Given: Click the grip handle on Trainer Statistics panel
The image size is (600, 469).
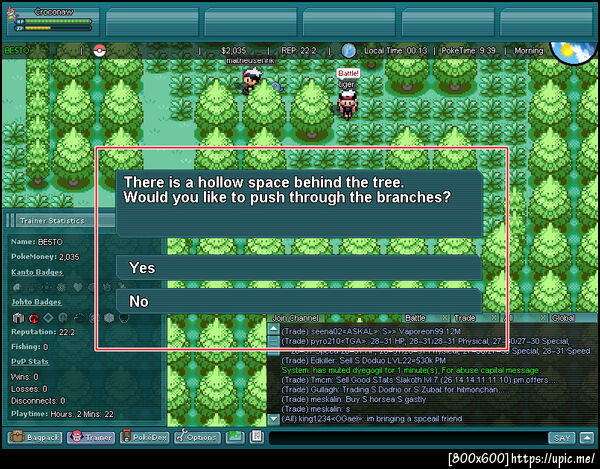Looking at the screenshot, I should click(x=10, y=220).
